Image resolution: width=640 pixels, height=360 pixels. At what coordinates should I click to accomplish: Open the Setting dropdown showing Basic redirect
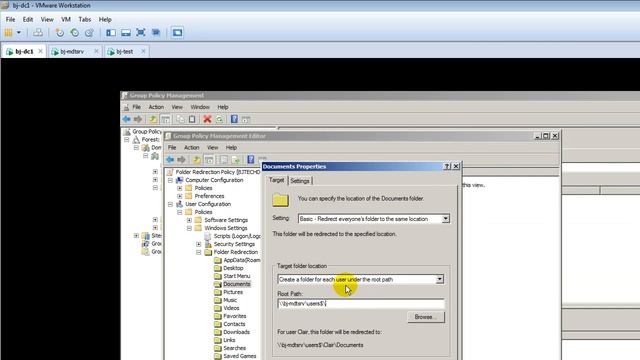445,219
